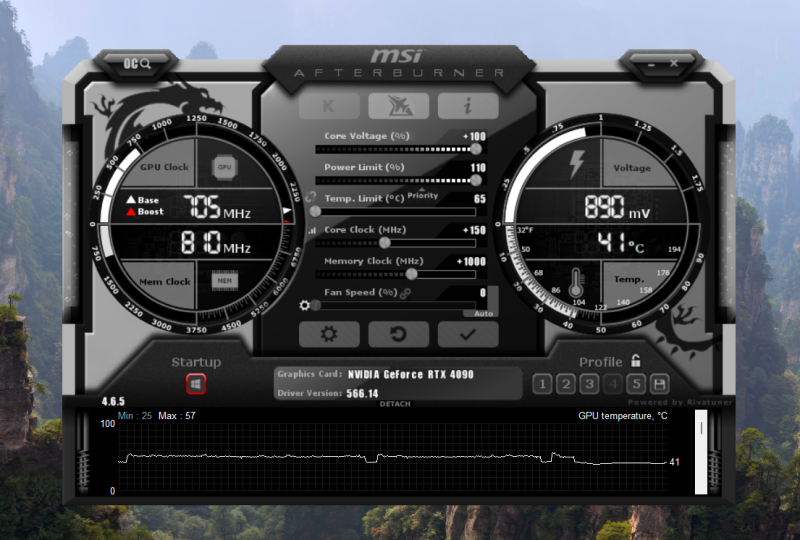The width and height of the screenshot is (800, 540).
Task: Click the Boost clock red triangle label
Action: click(145, 211)
